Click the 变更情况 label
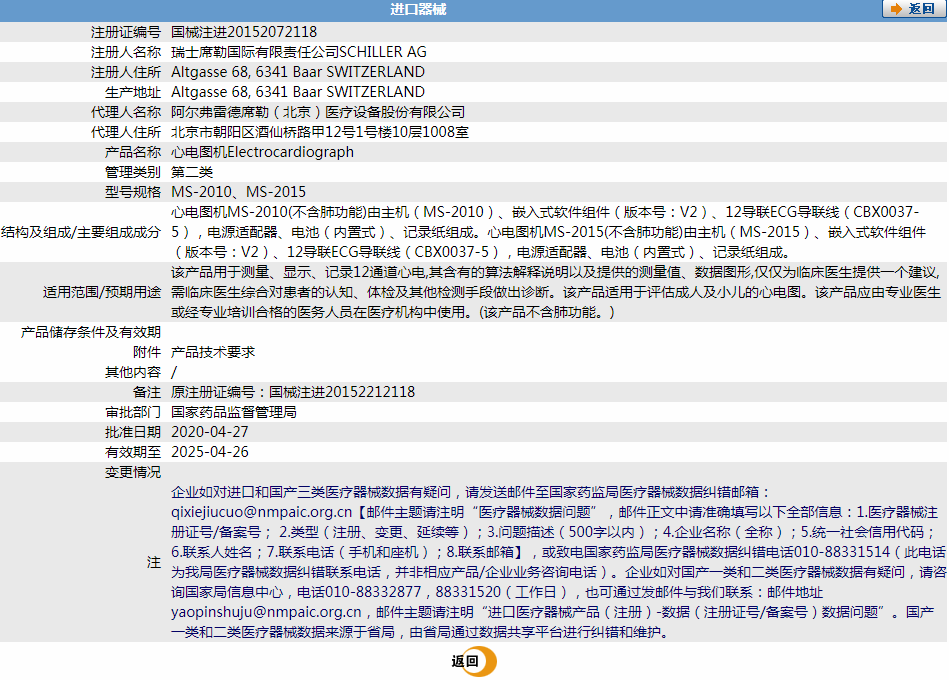949x680 pixels. pyautogui.click(x=133, y=472)
